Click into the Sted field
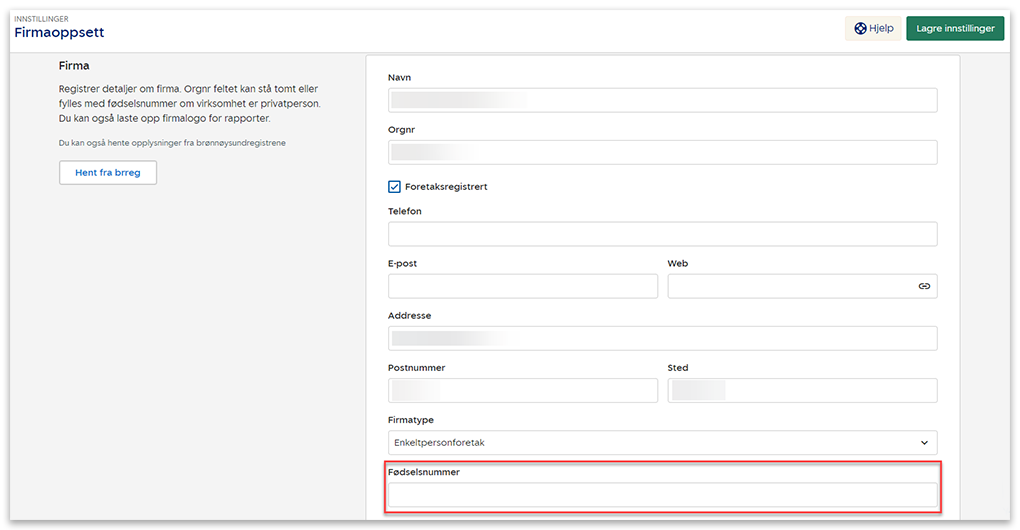The width and height of the screenshot is (1020, 530). tap(801, 390)
